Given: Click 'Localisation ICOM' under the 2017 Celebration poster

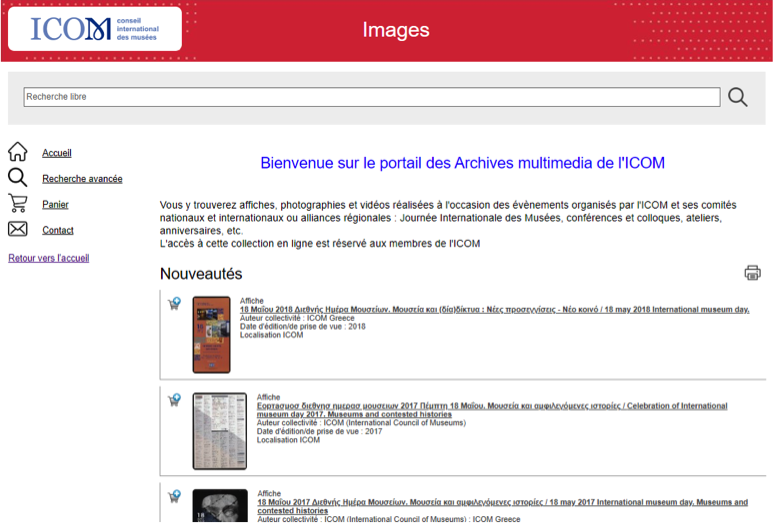Looking at the screenshot, I should (x=288, y=439).
